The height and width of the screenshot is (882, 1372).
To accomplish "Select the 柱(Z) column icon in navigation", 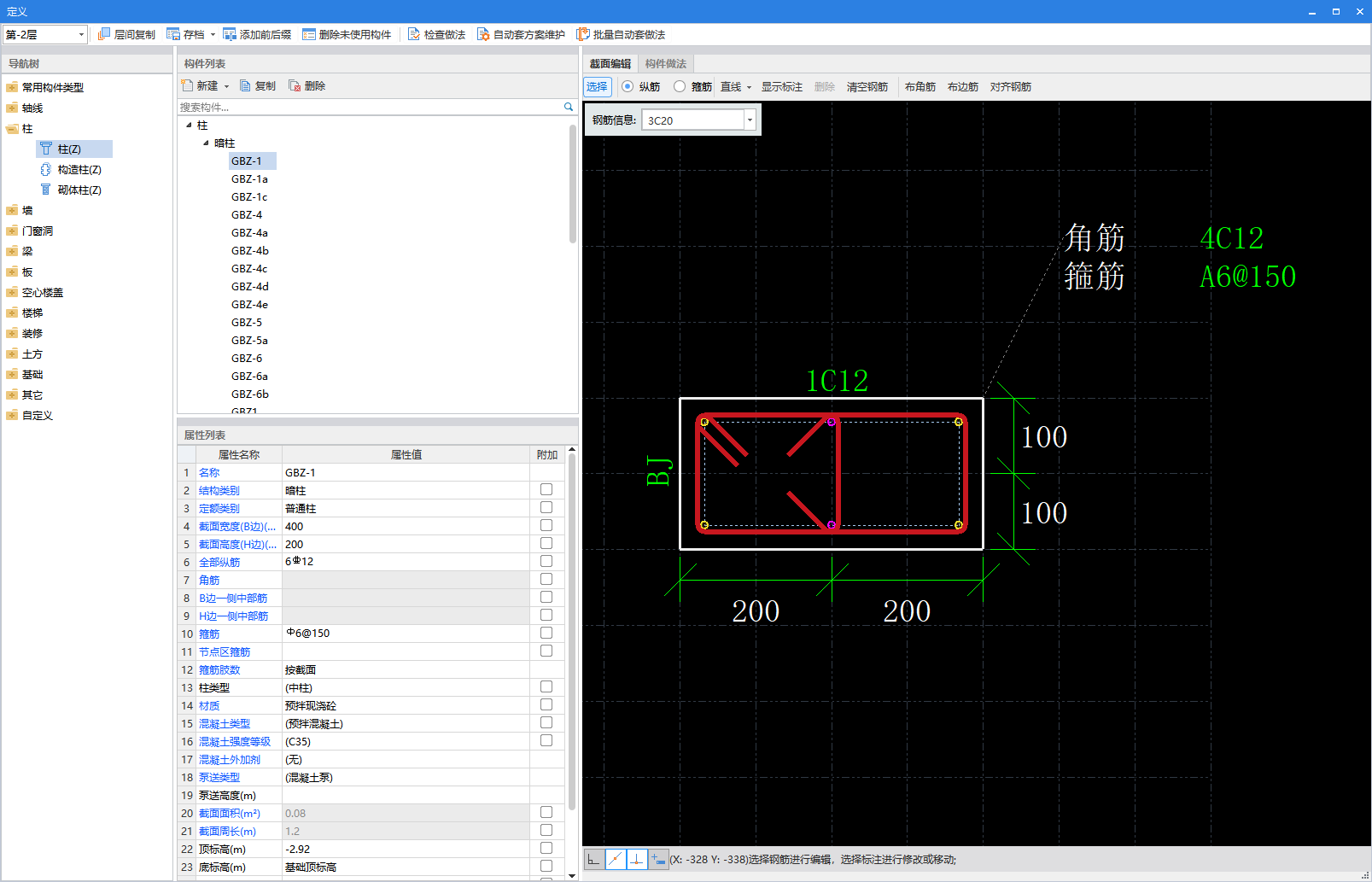I will (46, 149).
